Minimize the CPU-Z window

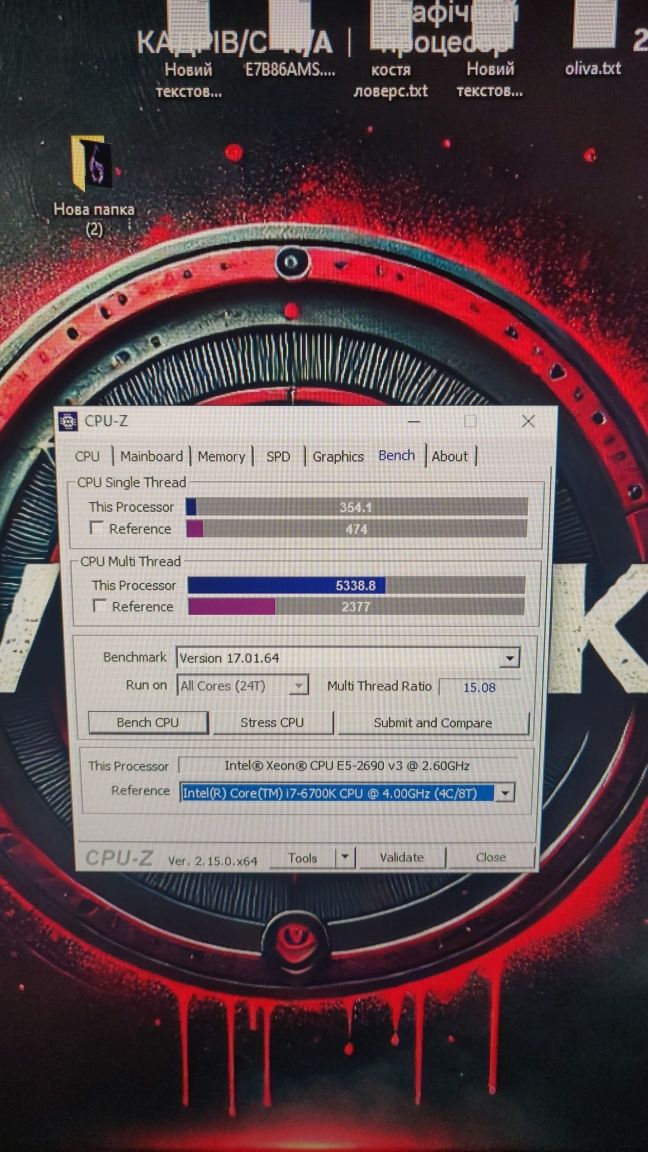click(x=414, y=422)
